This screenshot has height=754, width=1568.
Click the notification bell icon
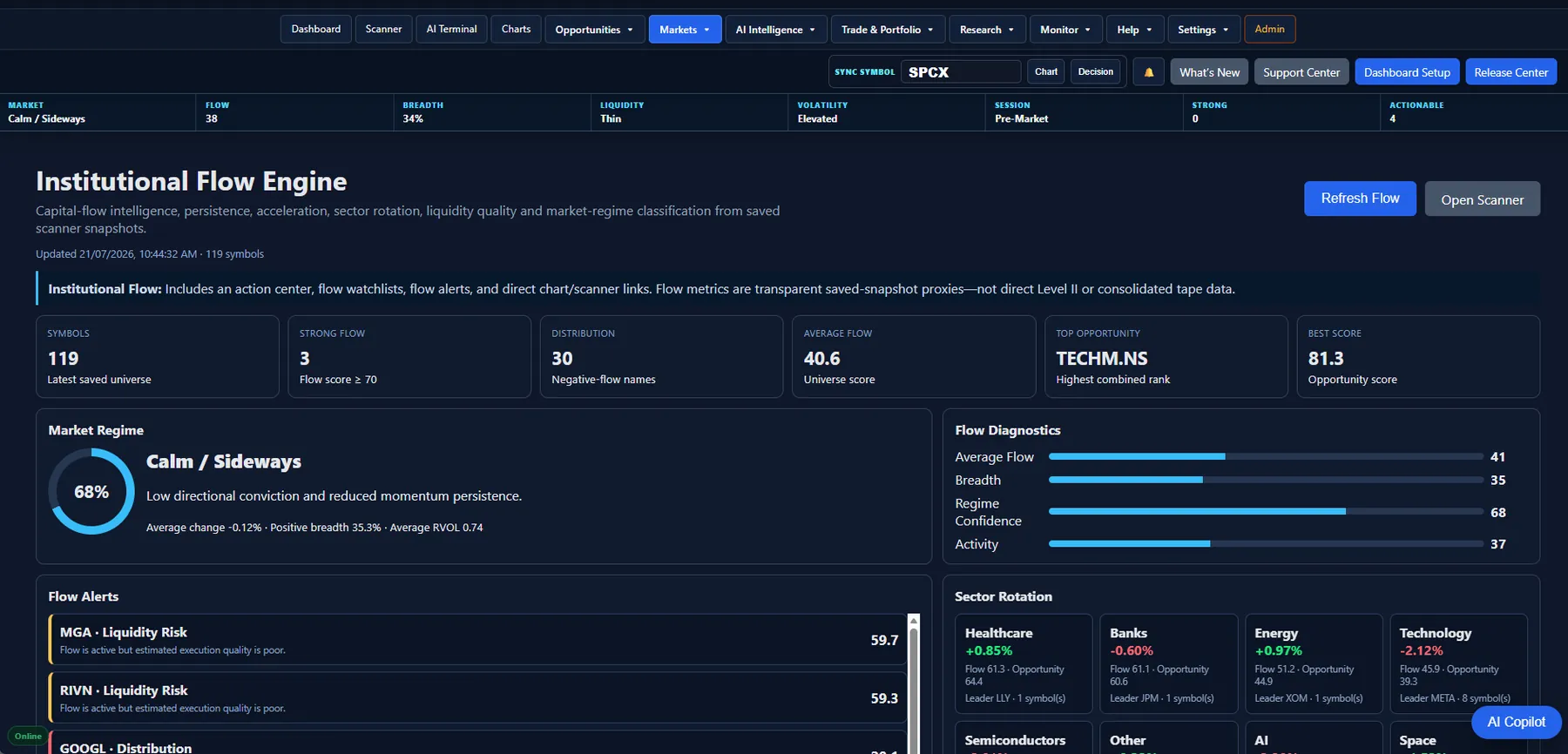[x=1148, y=72]
